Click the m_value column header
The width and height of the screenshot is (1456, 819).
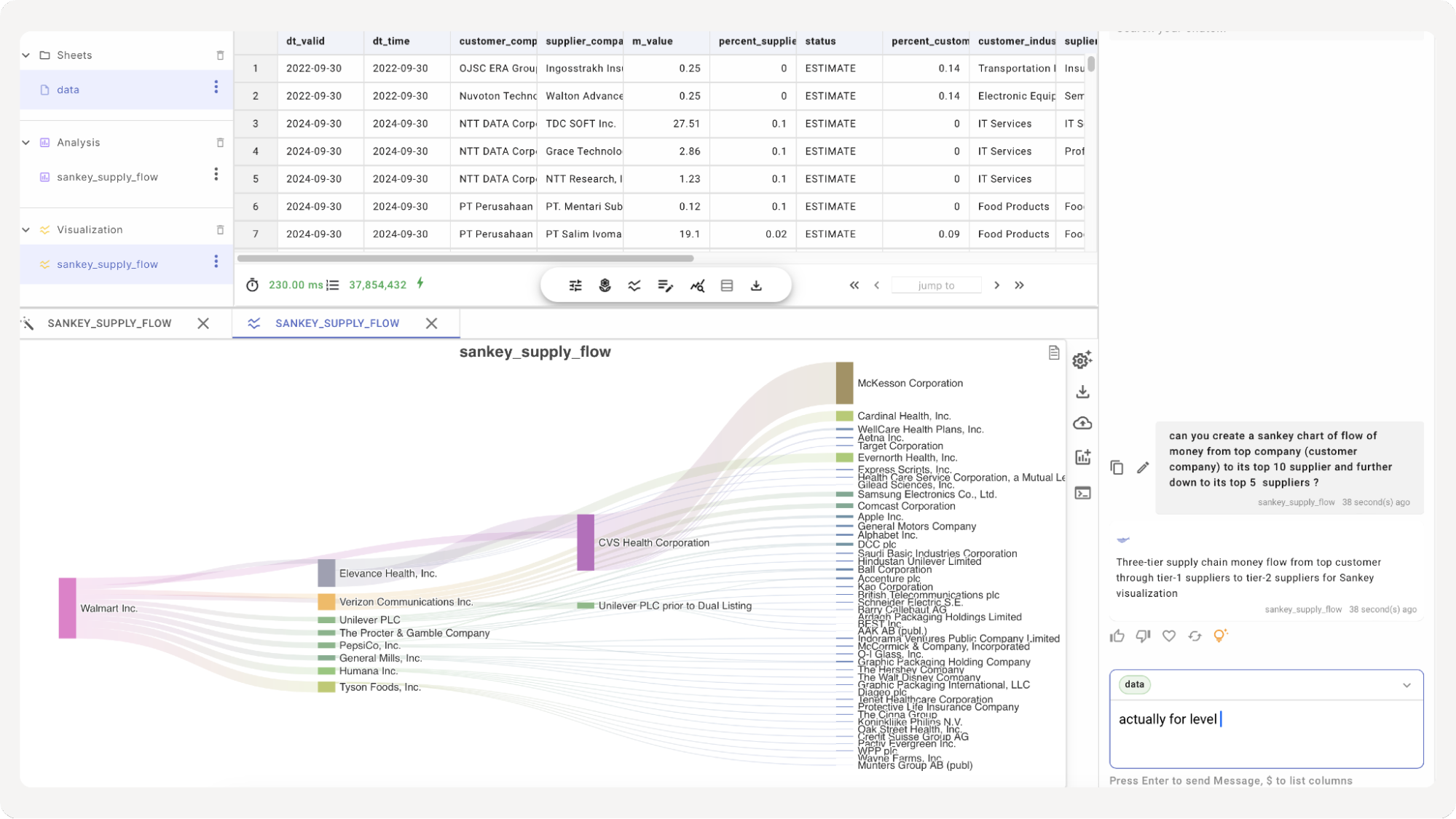coord(666,41)
